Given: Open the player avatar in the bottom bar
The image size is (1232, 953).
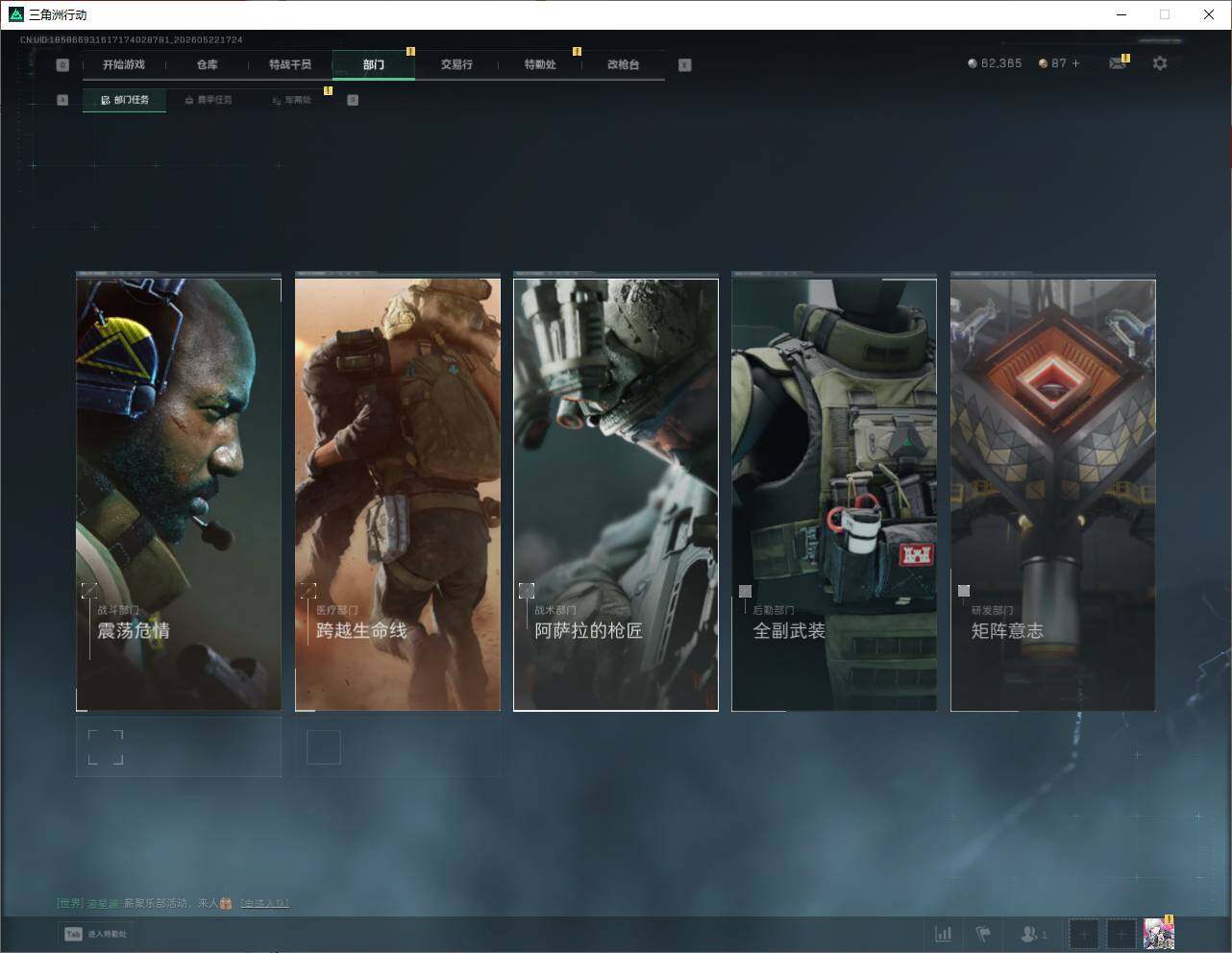Looking at the screenshot, I should point(1159,934).
